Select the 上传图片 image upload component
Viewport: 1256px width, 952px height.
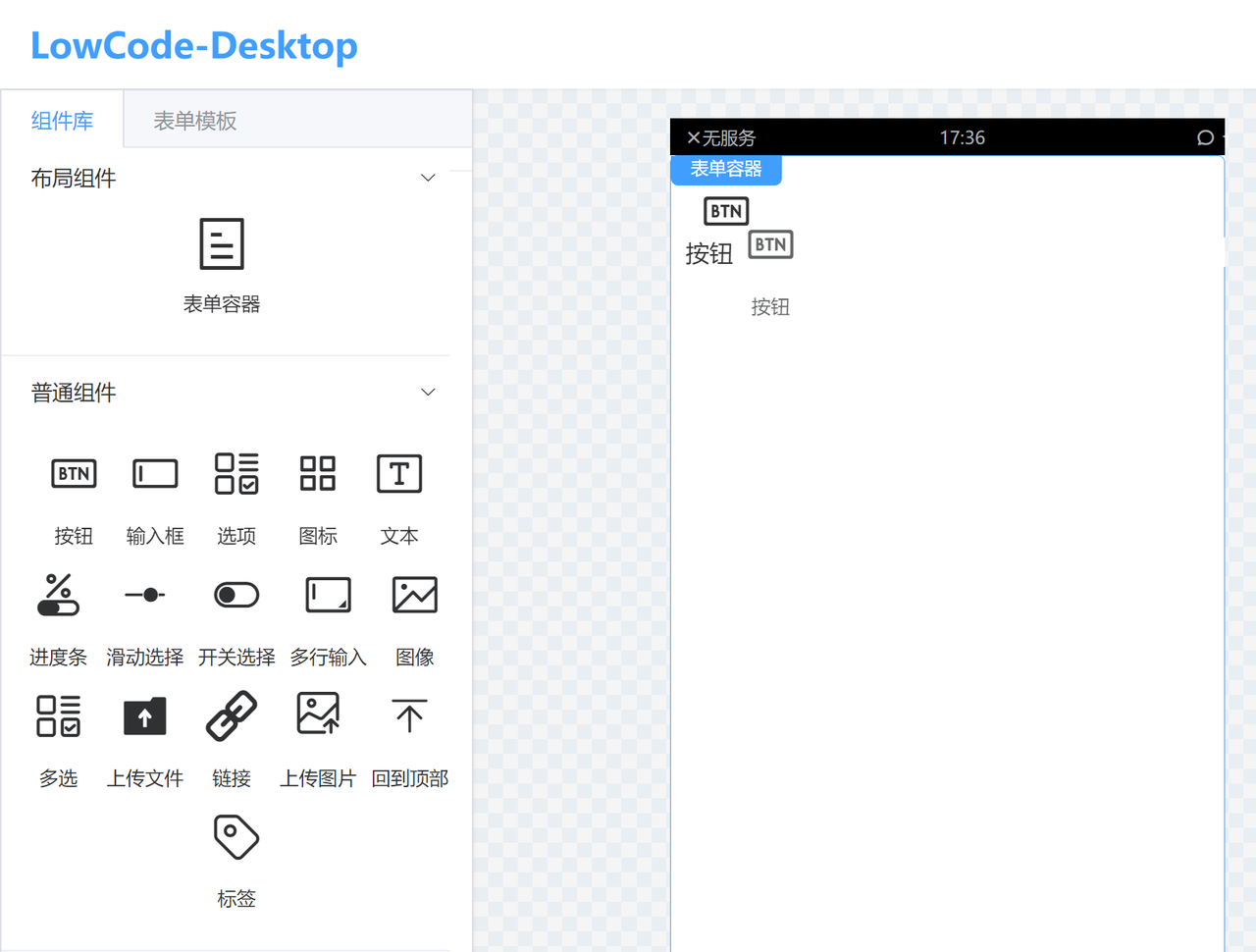(x=317, y=736)
